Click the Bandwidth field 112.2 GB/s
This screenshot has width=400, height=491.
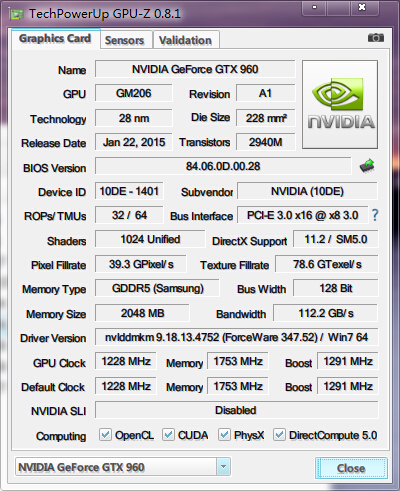[x=326, y=313]
